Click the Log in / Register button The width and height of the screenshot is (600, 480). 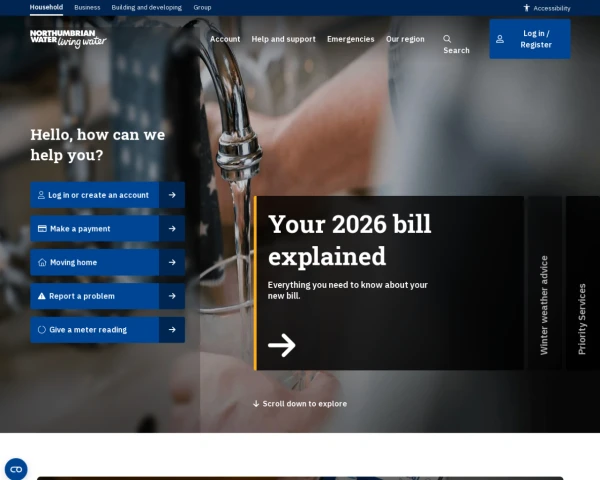click(x=530, y=39)
